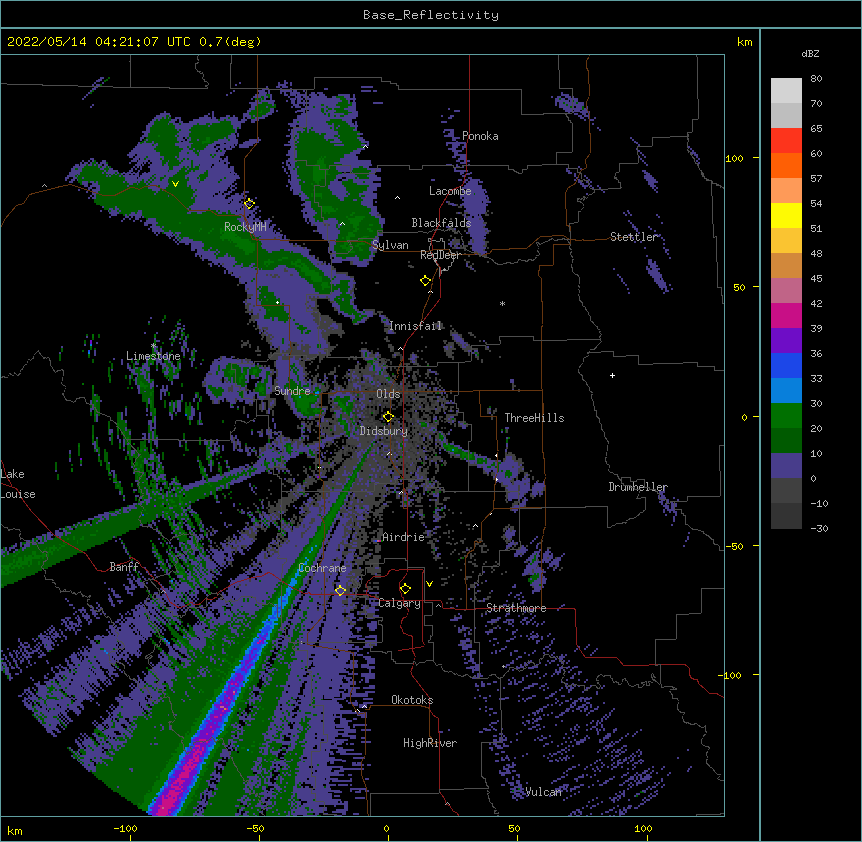The image size is (862, 842).
Task: Pick the orange 60-57 dBZ legend swatch
Action: point(786,166)
